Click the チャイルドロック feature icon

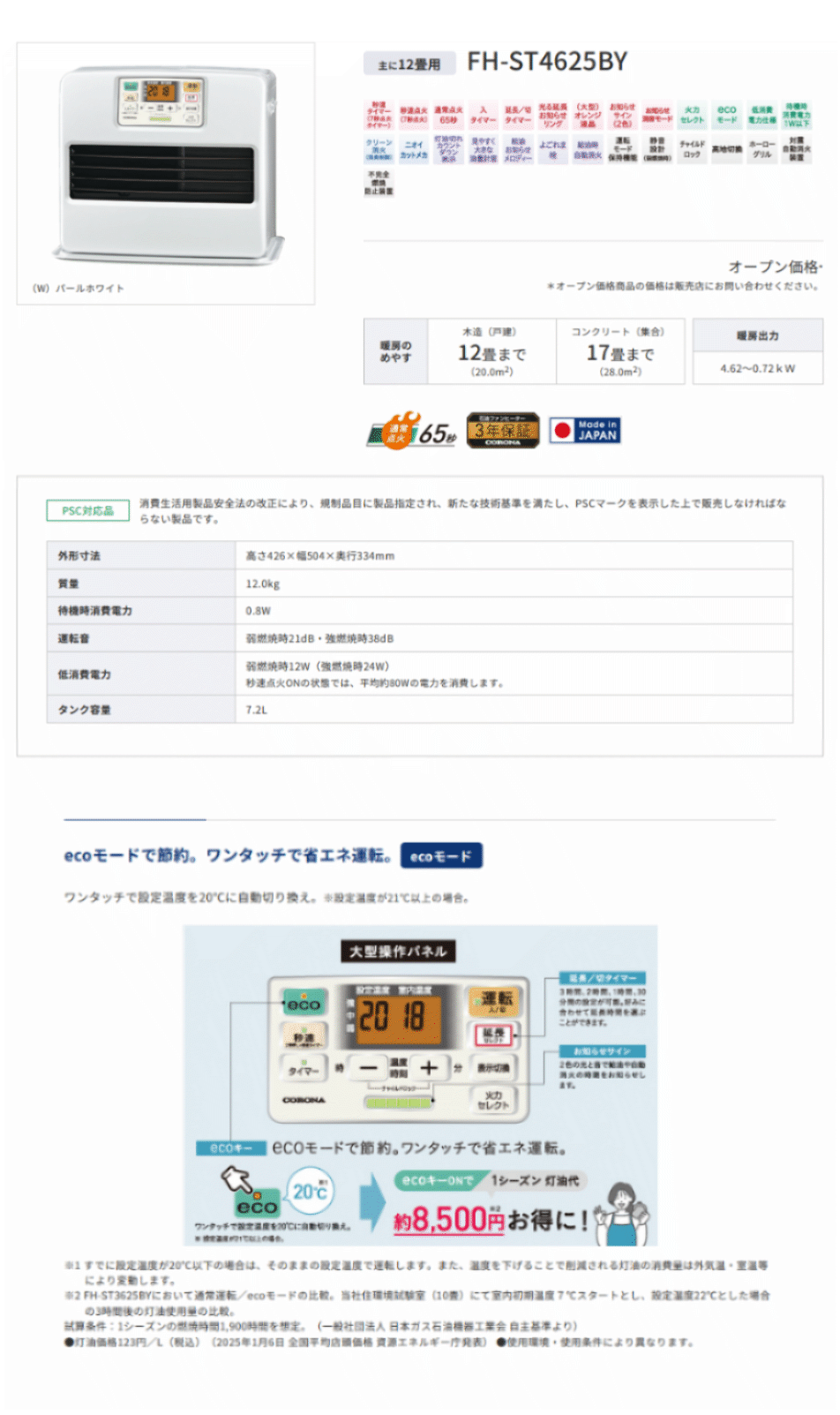692,149
